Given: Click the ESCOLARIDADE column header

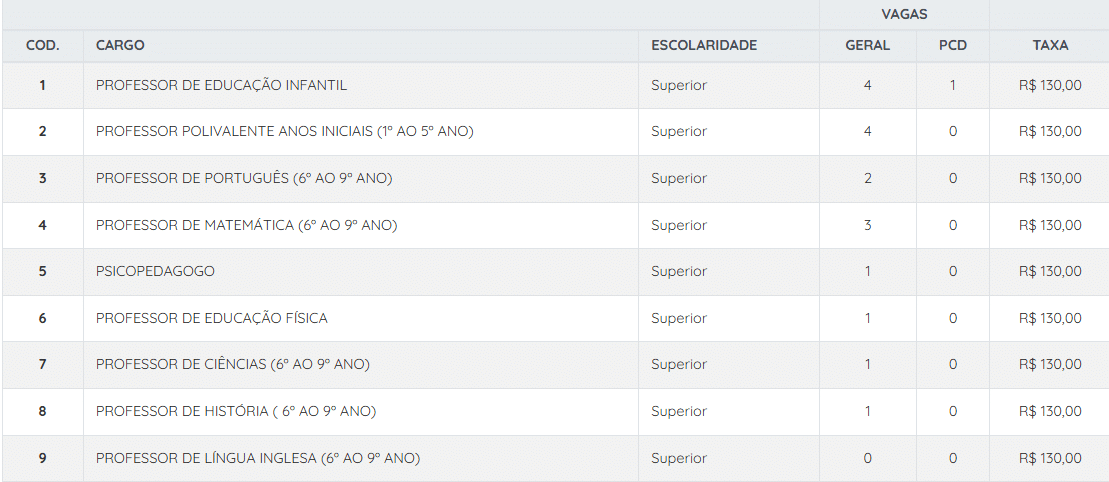Looking at the screenshot, I should point(703,45).
